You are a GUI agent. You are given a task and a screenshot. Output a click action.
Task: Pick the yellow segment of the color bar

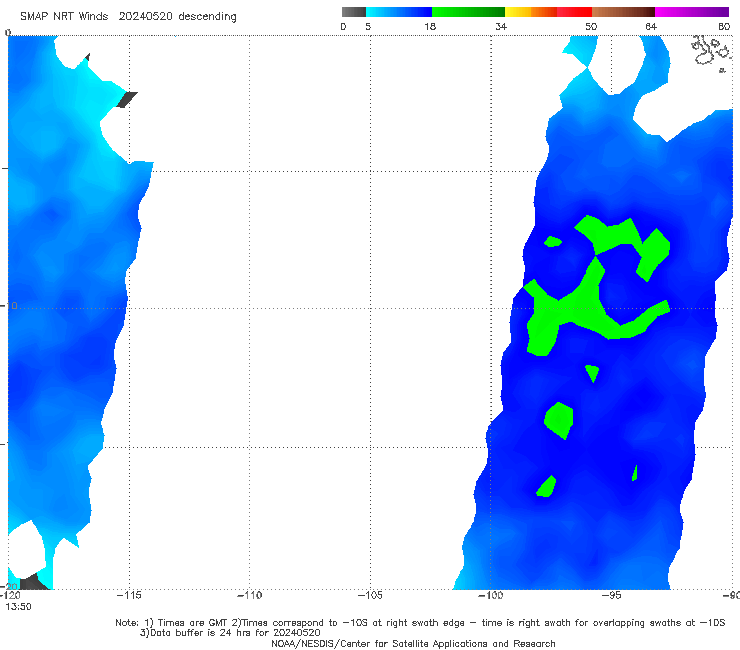tap(518, 12)
